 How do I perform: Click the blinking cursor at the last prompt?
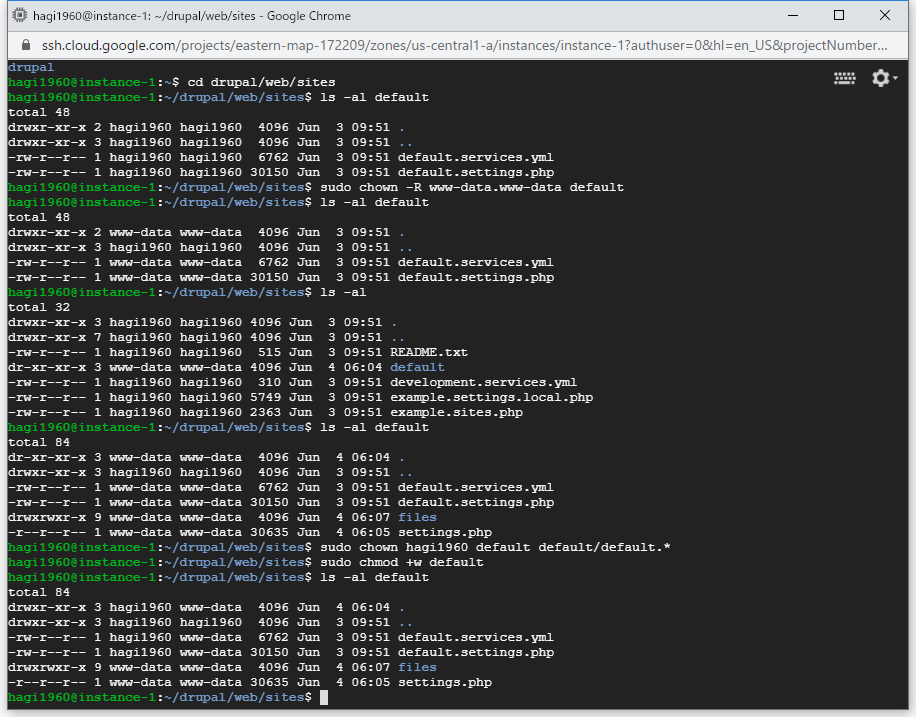[x=324, y=697]
